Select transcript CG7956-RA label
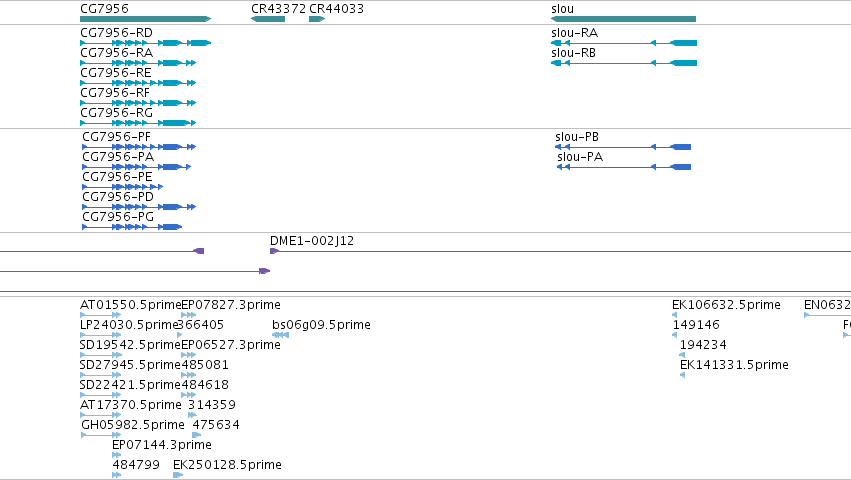851x480 pixels. click(116, 53)
